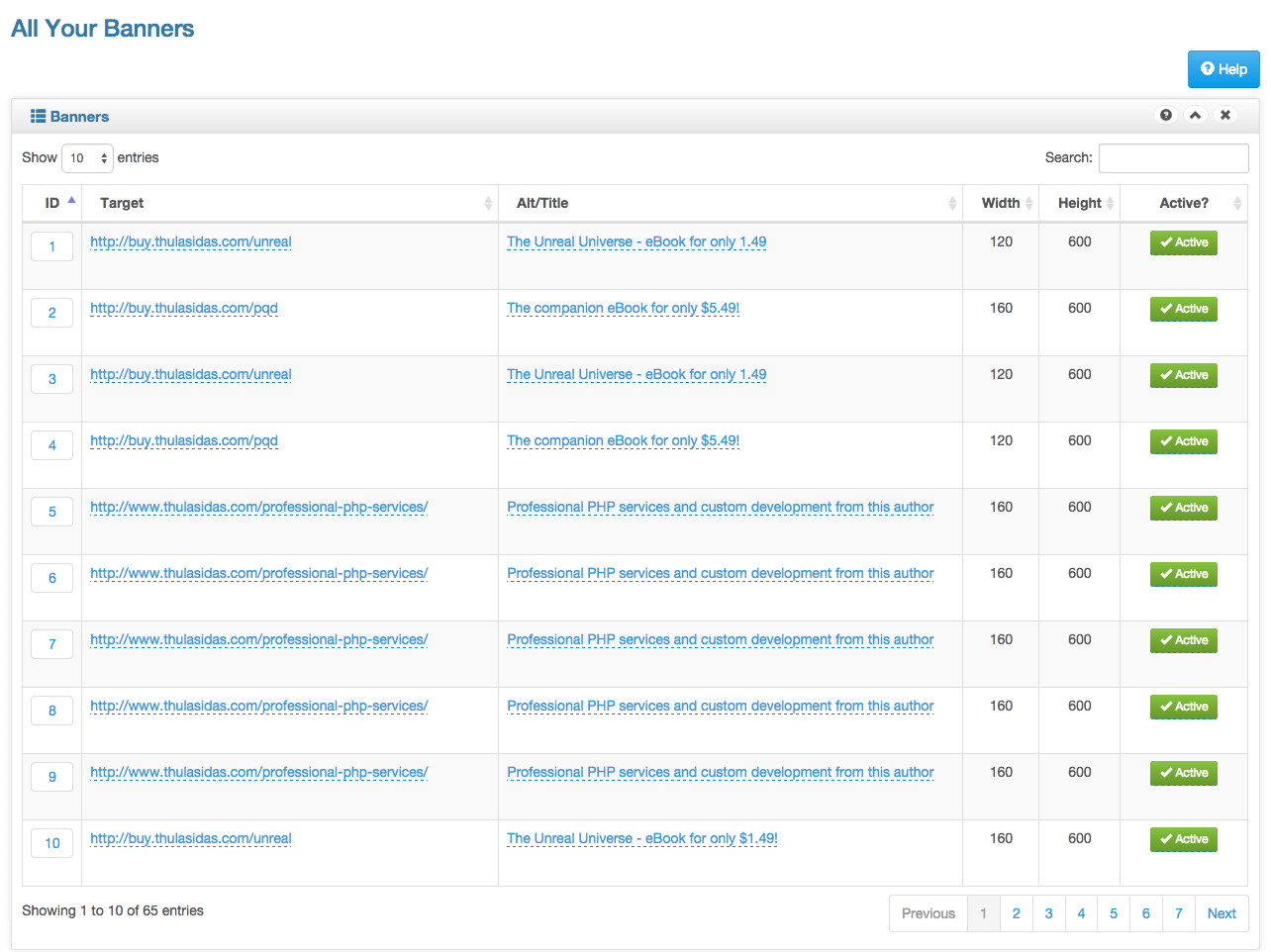Viewport: 1271px width, 952px height.
Task: Go to pagination page 5
Action: click(x=1114, y=913)
